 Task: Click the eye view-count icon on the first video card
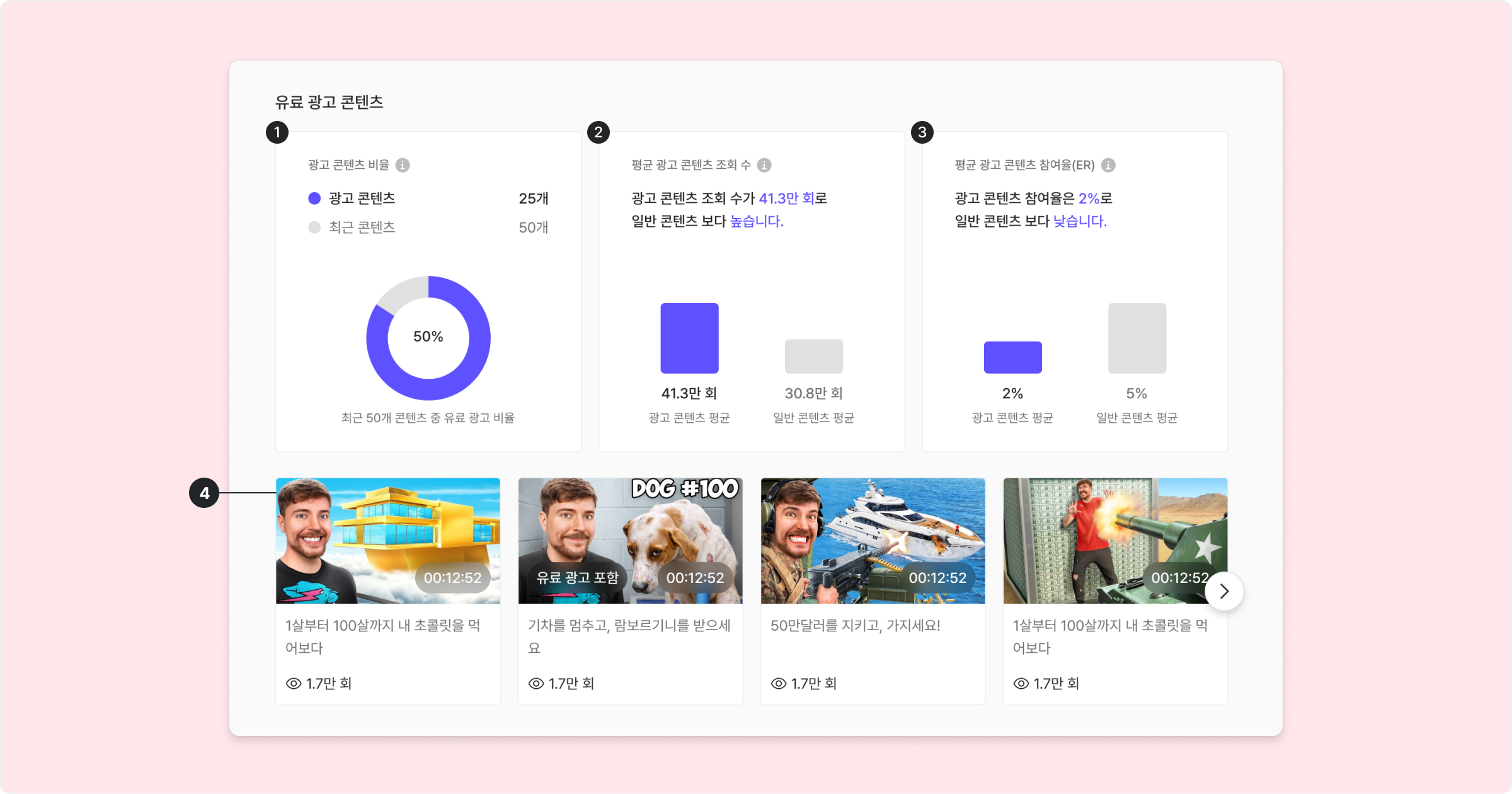pyautogui.click(x=294, y=684)
